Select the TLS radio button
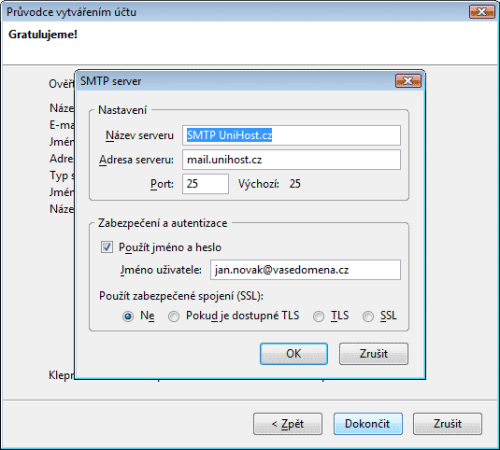This screenshot has width=500, height=450. coord(319,316)
